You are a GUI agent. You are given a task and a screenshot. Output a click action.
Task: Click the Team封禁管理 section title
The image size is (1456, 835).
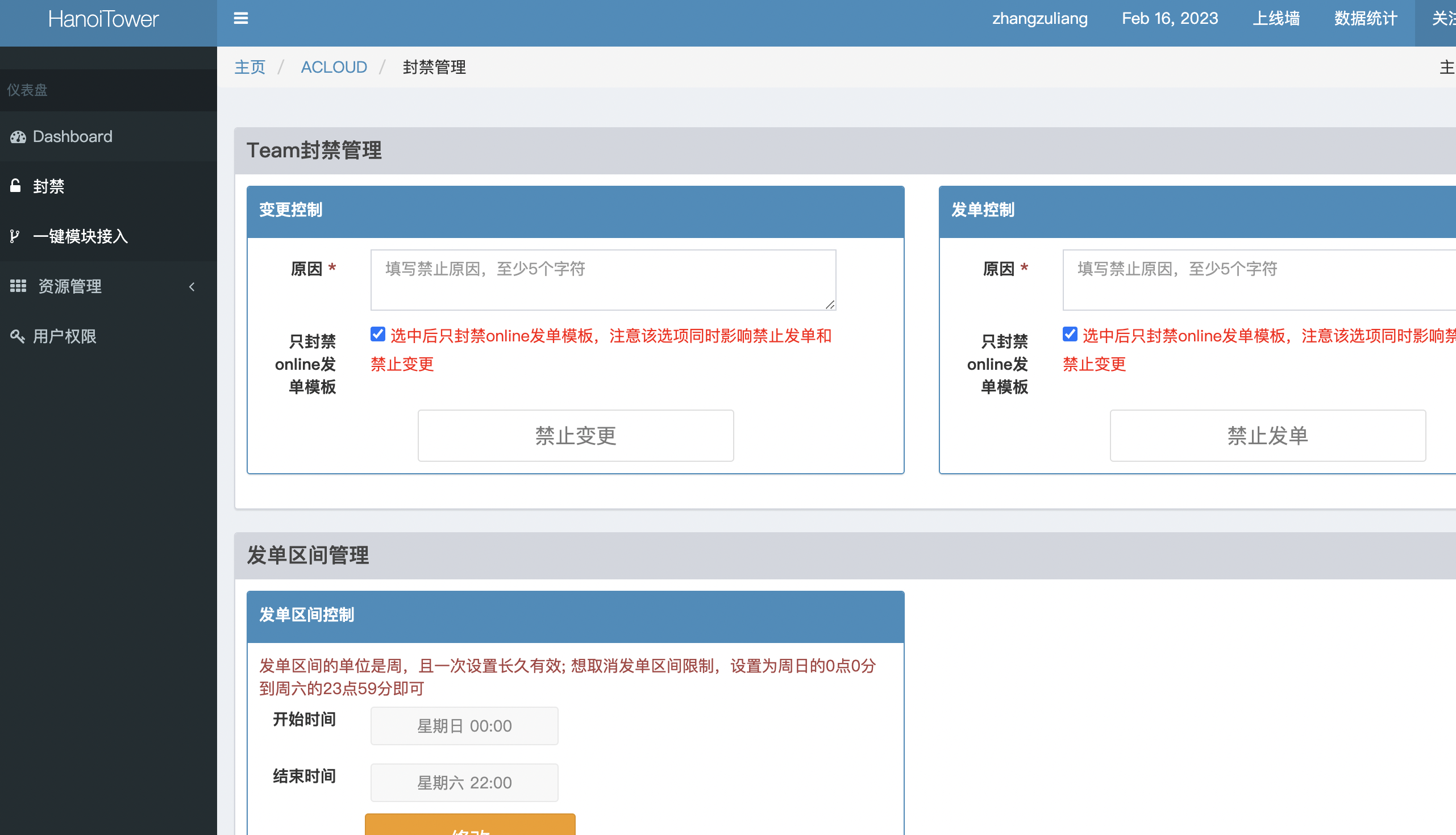click(314, 151)
